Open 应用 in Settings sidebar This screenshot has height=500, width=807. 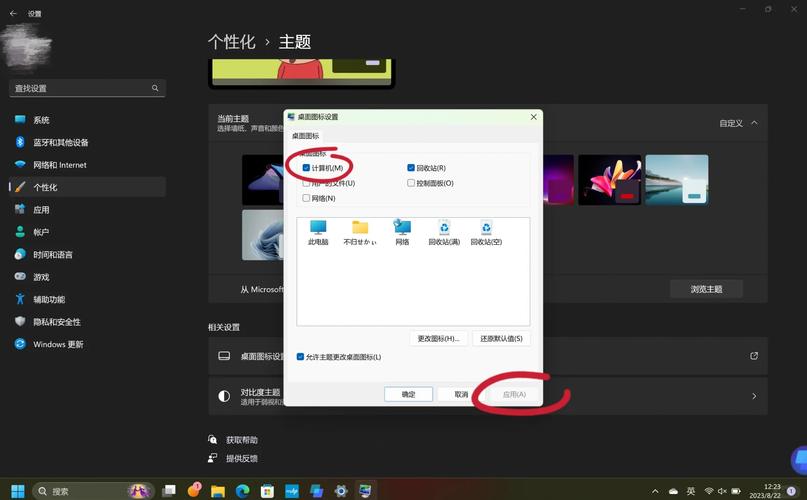tap(87, 210)
